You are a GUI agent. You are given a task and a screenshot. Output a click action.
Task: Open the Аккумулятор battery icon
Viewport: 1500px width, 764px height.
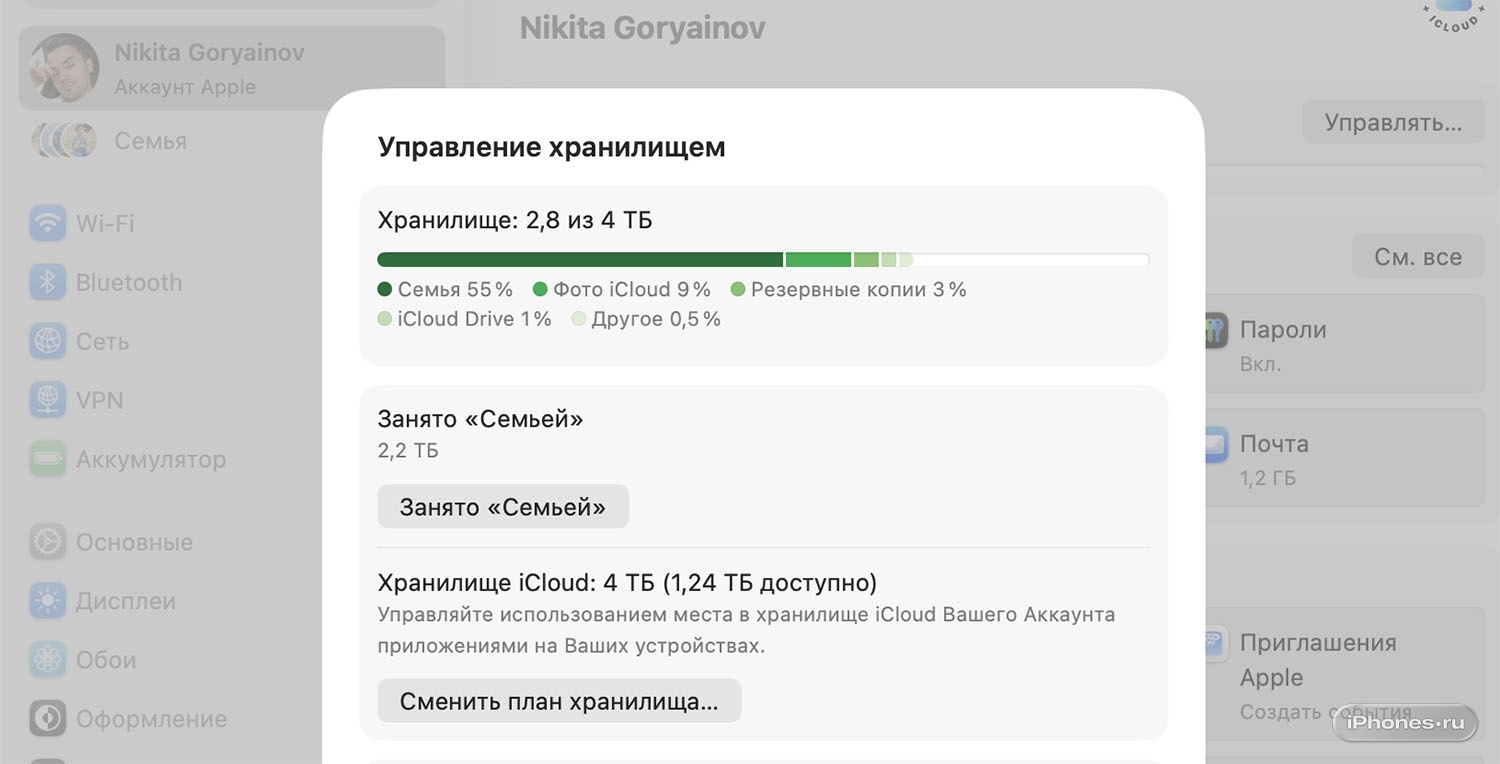click(47, 459)
